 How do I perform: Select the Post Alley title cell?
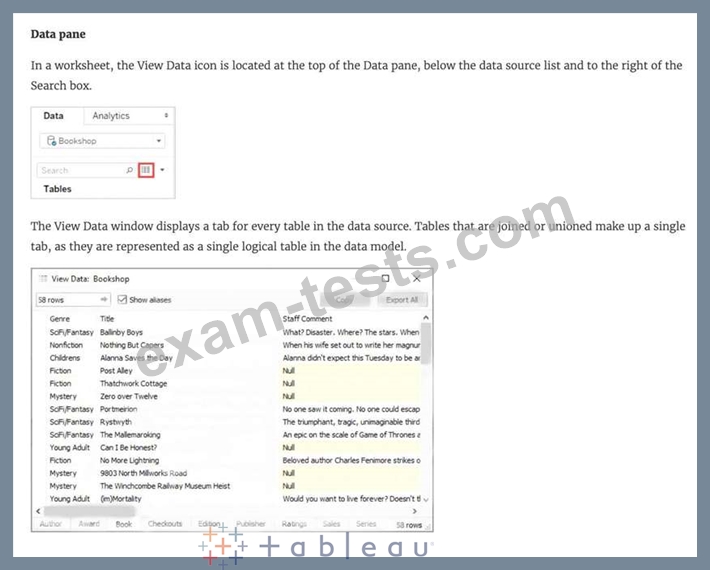pos(116,370)
